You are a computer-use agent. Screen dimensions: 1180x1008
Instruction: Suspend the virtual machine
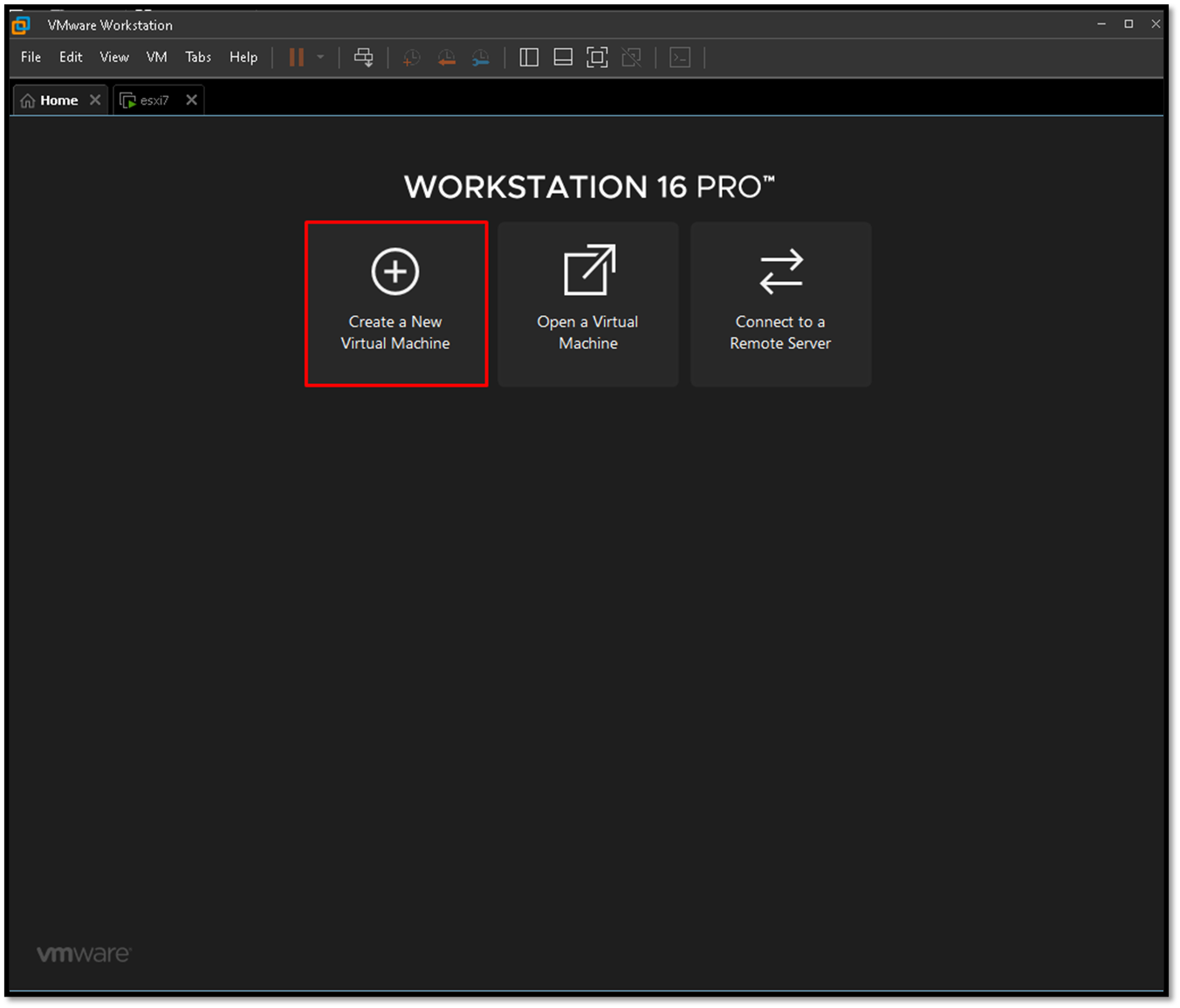[296, 57]
